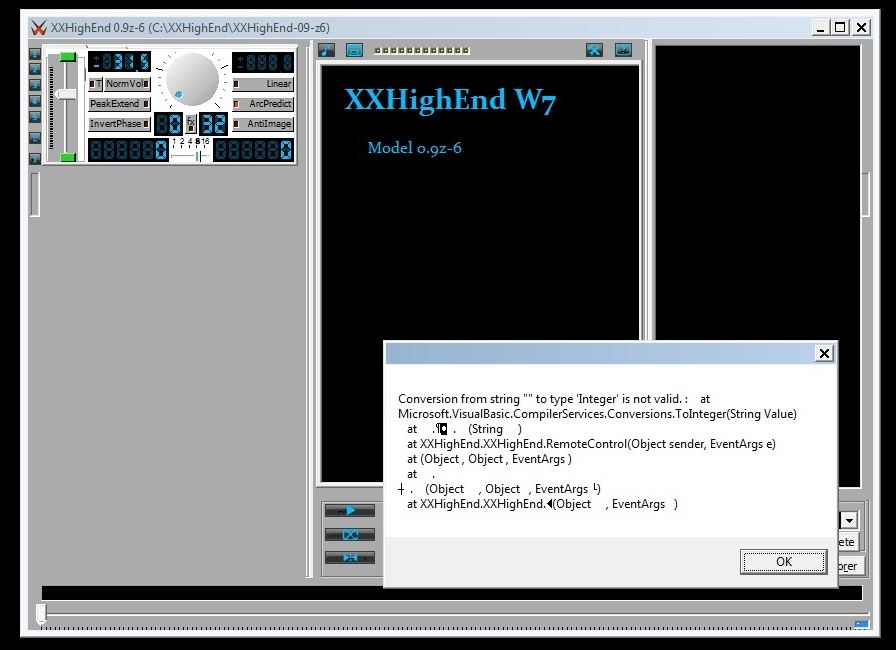
Task: Click the round volume knob
Action: (x=192, y=80)
